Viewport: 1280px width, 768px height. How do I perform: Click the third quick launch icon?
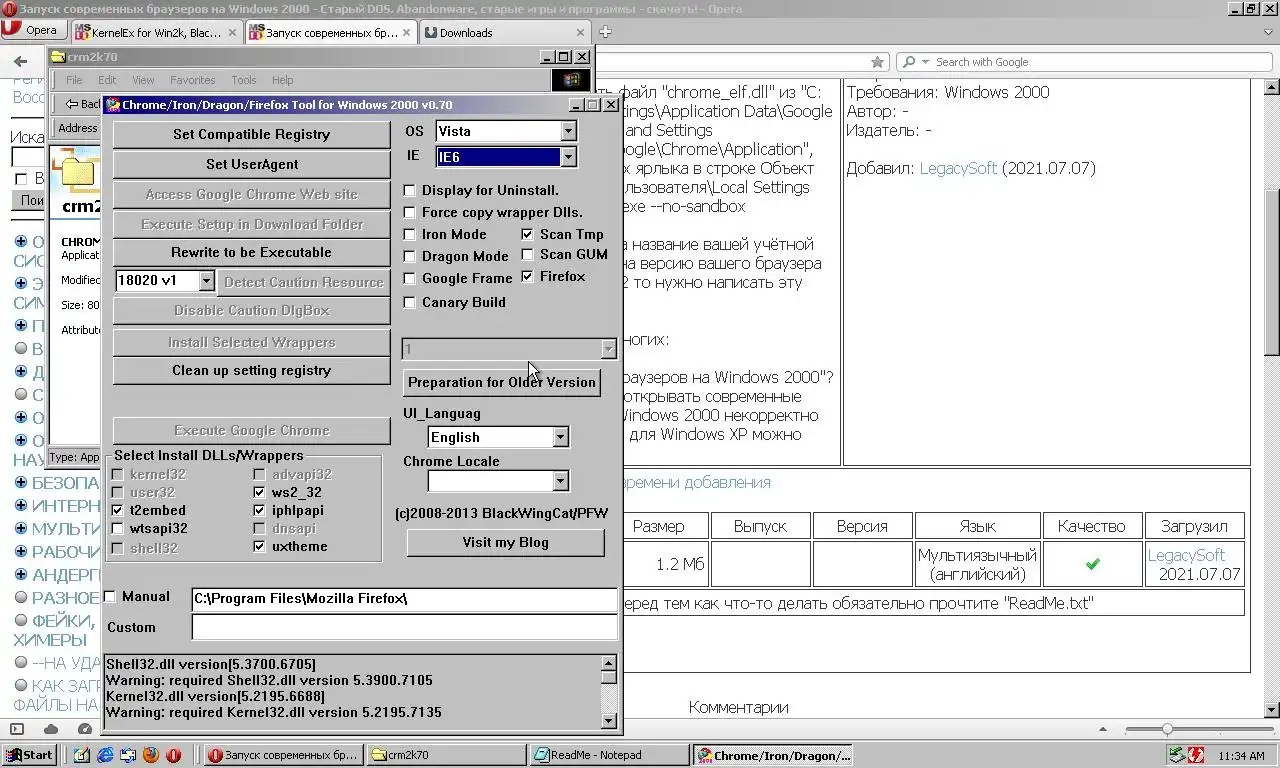pos(128,755)
